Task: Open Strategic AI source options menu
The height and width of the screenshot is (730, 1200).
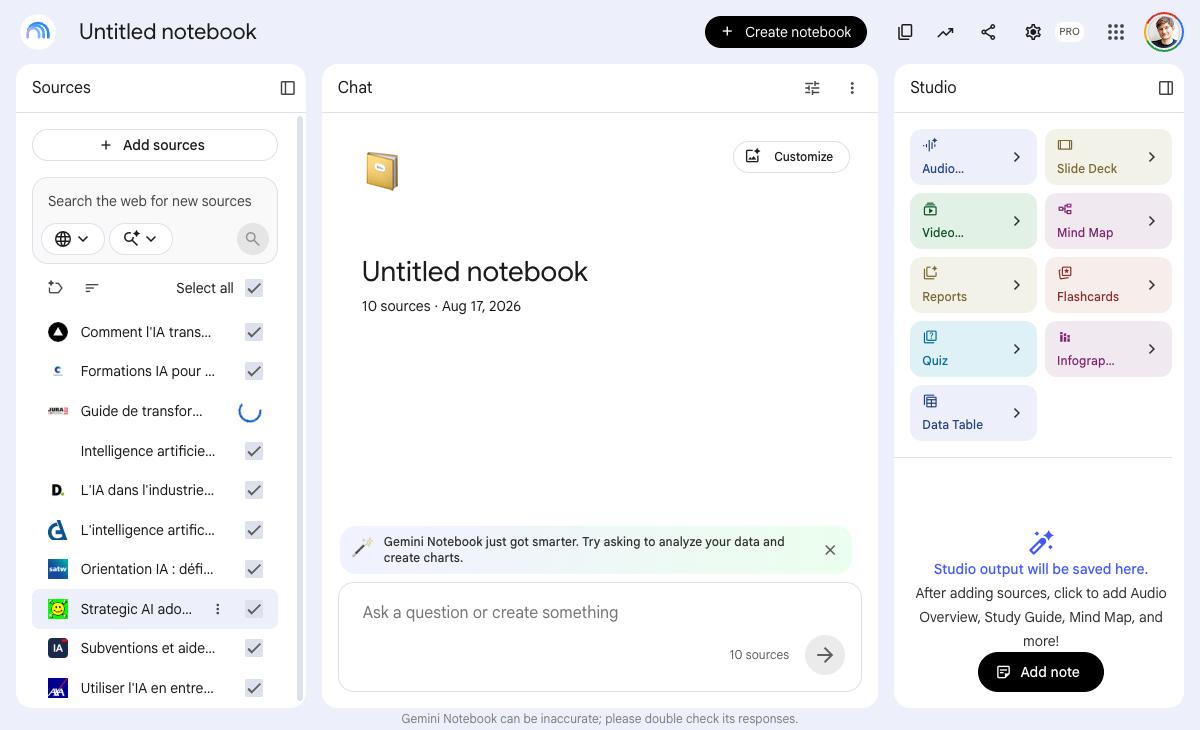Action: 218,609
